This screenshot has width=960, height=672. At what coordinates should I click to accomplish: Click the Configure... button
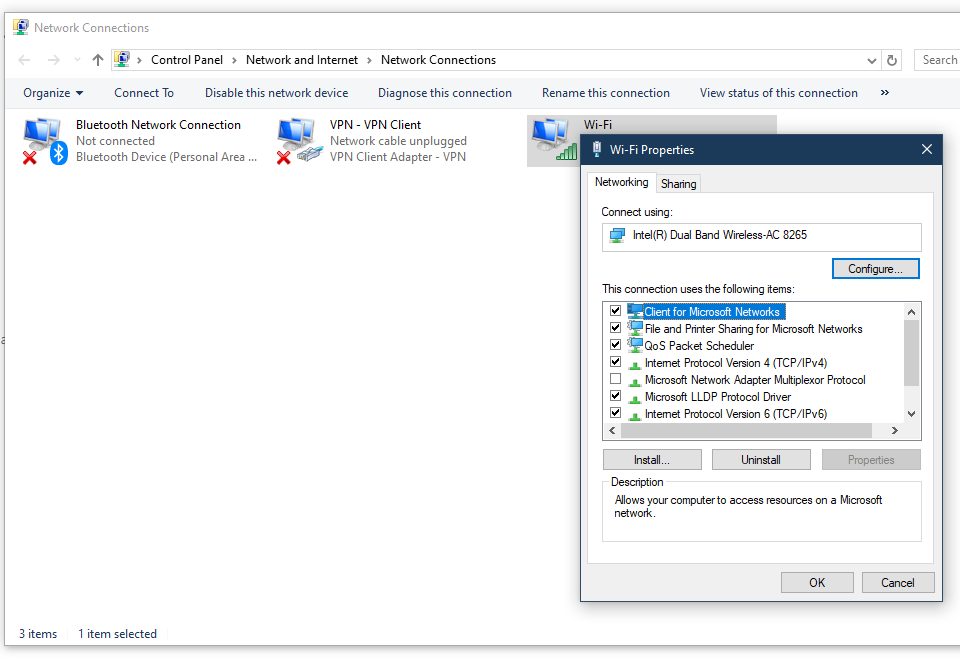876,269
